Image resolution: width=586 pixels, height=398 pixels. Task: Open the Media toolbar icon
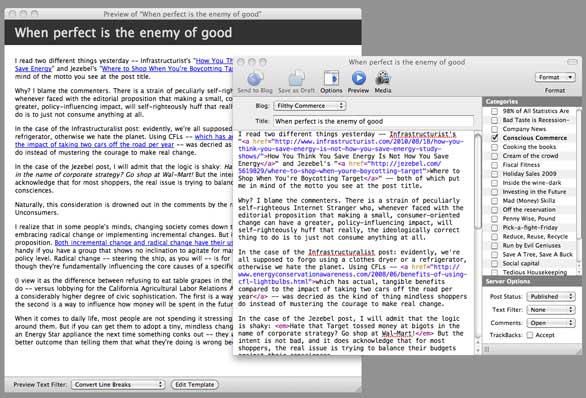point(383,78)
